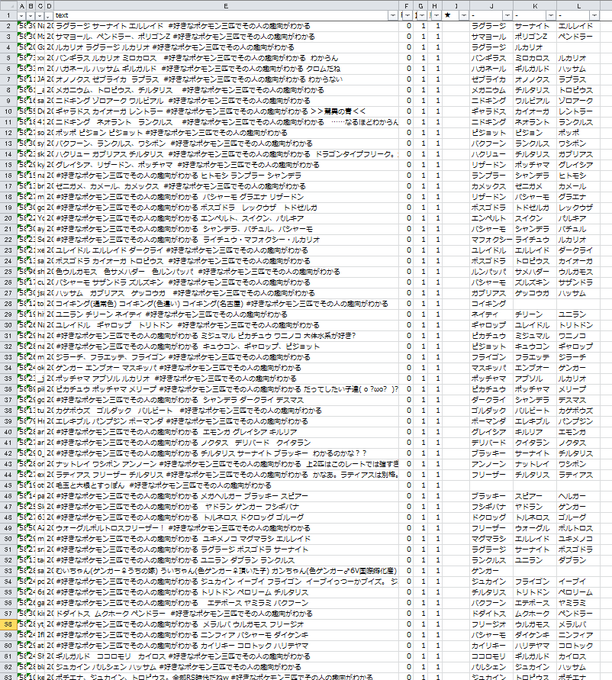The image size is (612, 680).
Task: Select row header 1
Action: pyautogui.click(x=9, y=16)
